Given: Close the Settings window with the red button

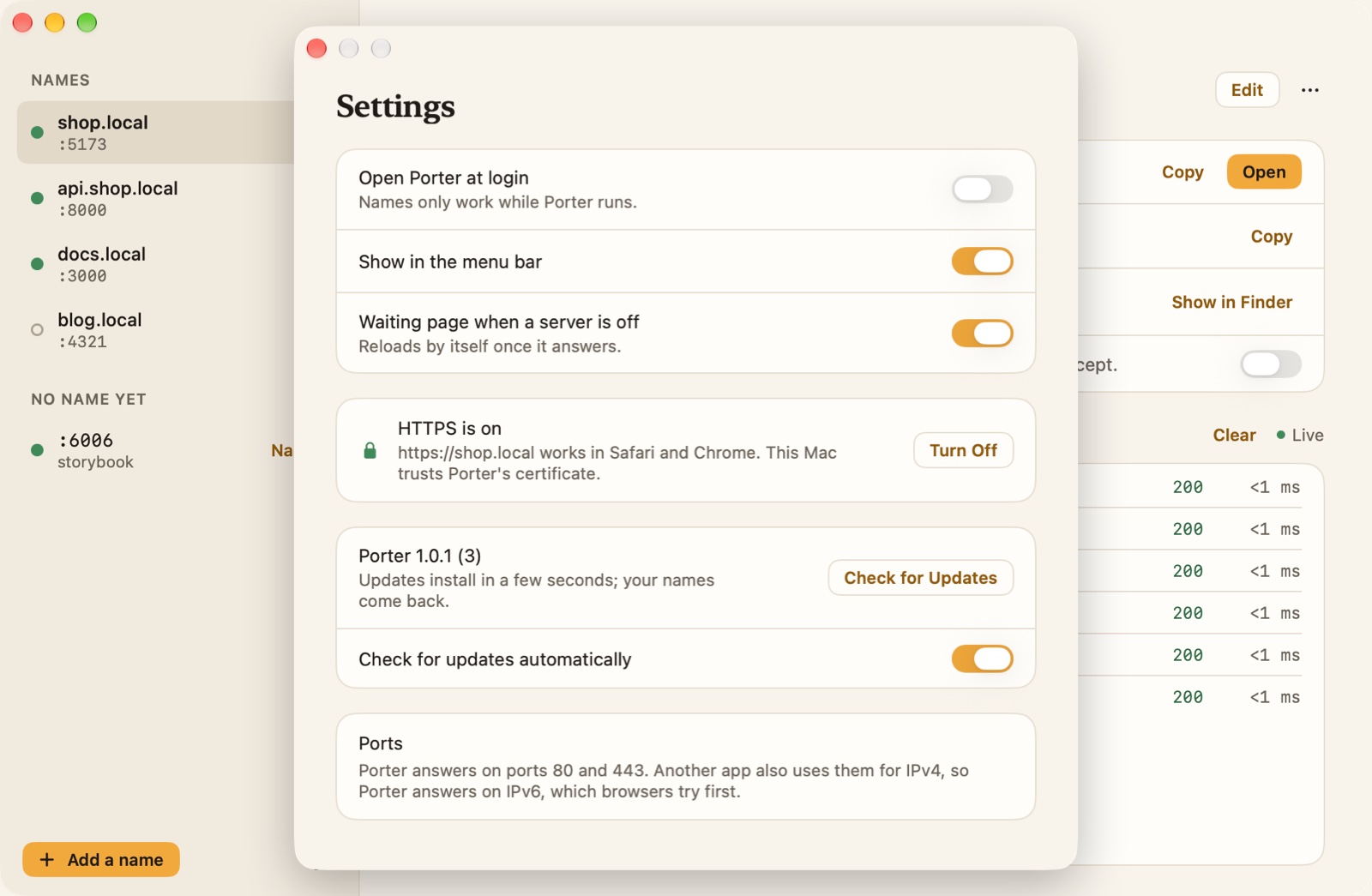Looking at the screenshot, I should tap(316, 48).
